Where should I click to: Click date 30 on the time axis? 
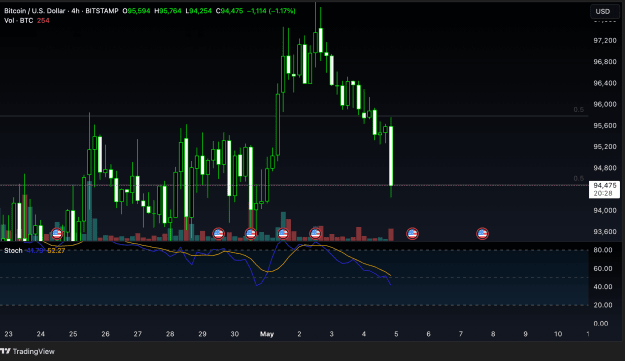(x=234, y=334)
